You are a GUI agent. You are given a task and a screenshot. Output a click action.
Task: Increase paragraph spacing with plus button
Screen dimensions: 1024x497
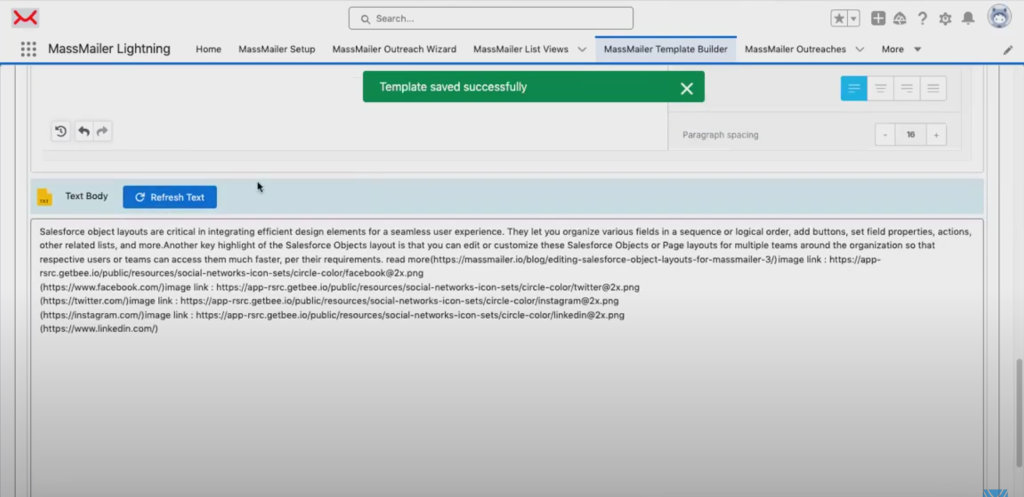(x=936, y=135)
